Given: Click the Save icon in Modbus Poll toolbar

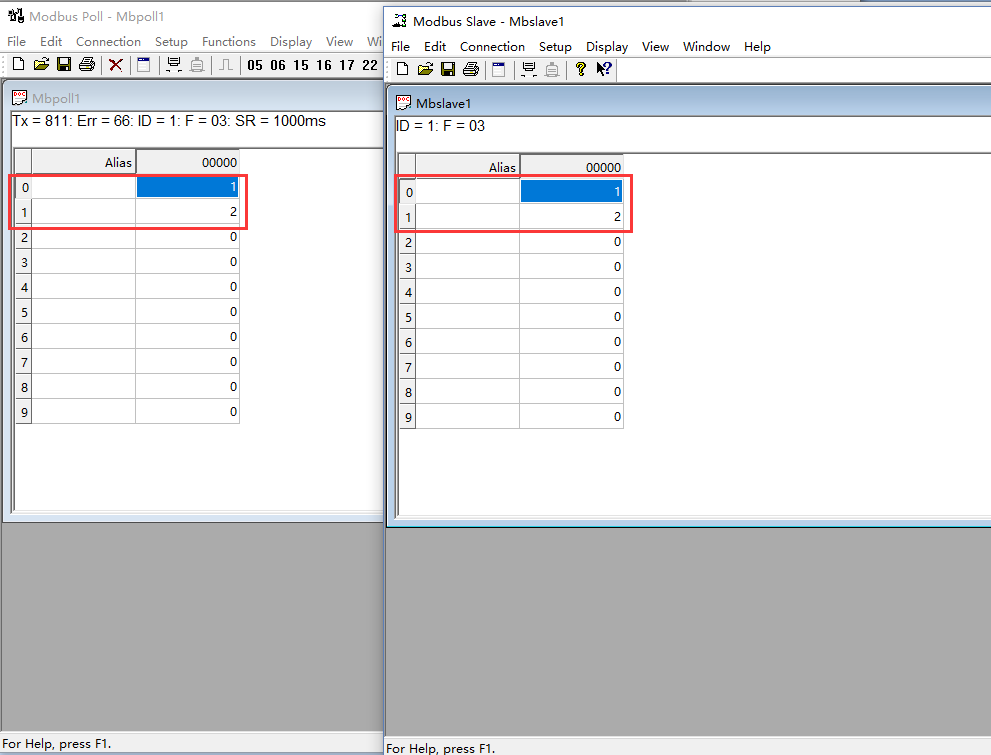Looking at the screenshot, I should pos(63,65).
